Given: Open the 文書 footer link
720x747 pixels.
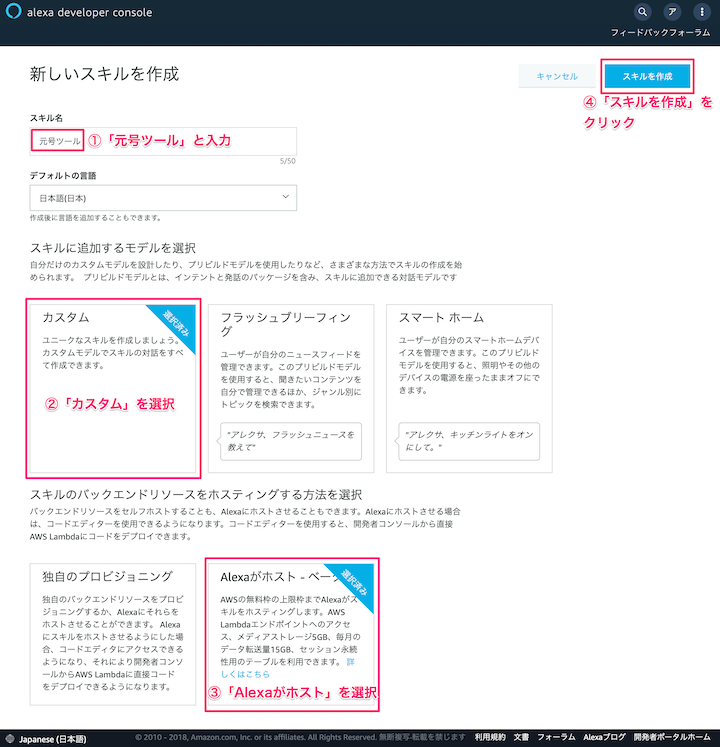Looking at the screenshot, I should click(x=521, y=737).
